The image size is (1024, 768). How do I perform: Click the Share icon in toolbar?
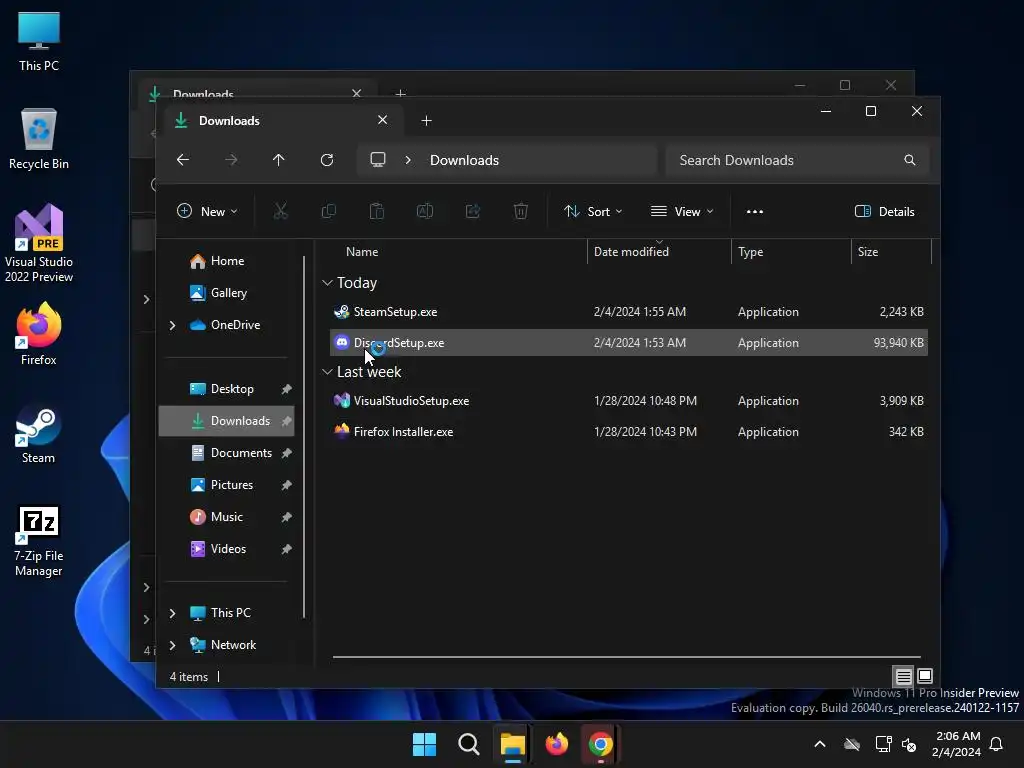(473, 212)
